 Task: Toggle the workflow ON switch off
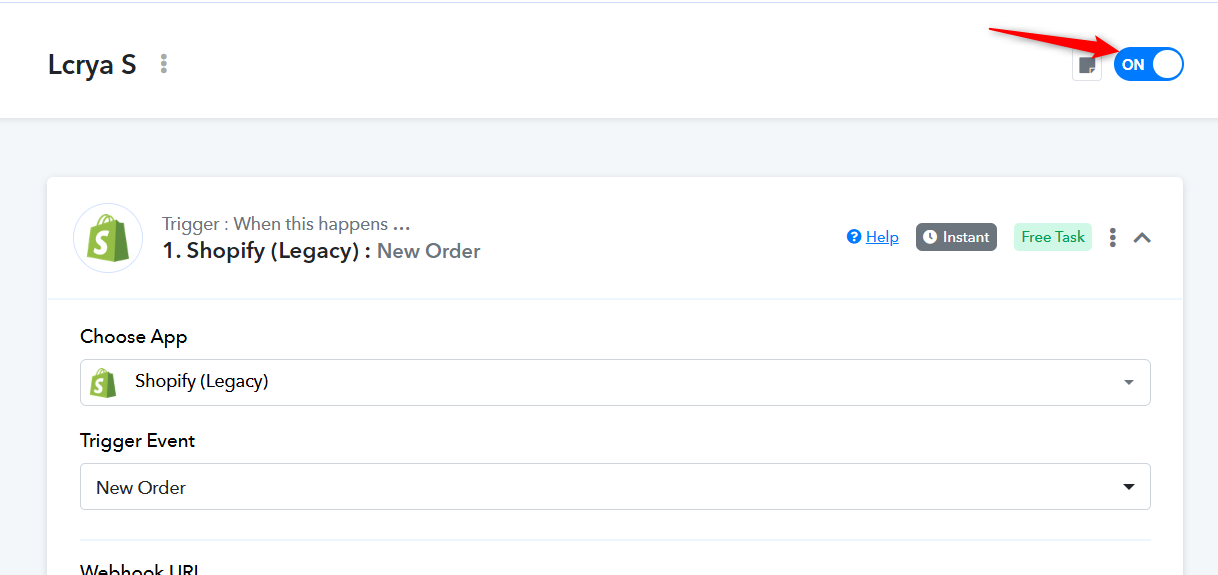tap(1148, 65)
